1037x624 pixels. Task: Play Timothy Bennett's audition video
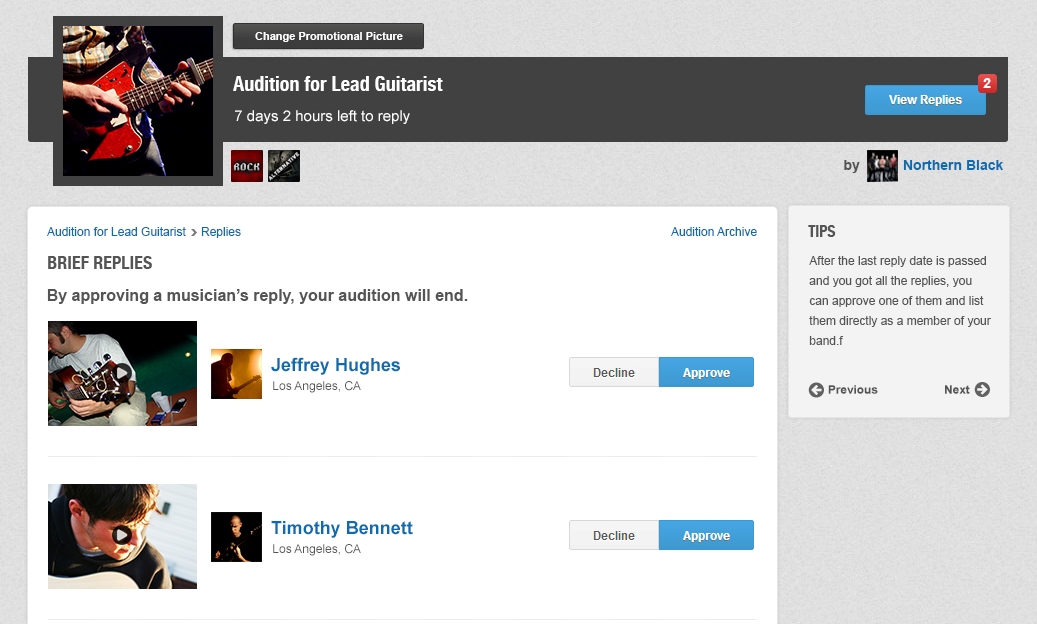click(122, 536)
